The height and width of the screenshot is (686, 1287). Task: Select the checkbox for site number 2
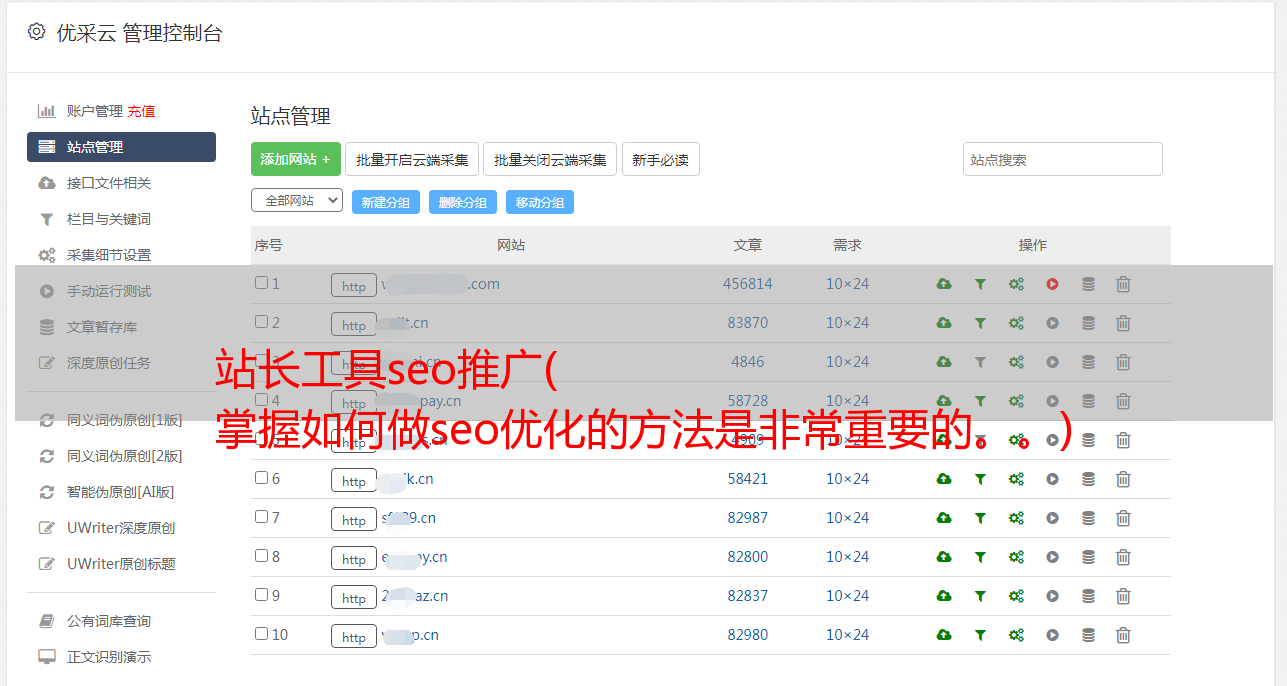click(x=261, y=322)
